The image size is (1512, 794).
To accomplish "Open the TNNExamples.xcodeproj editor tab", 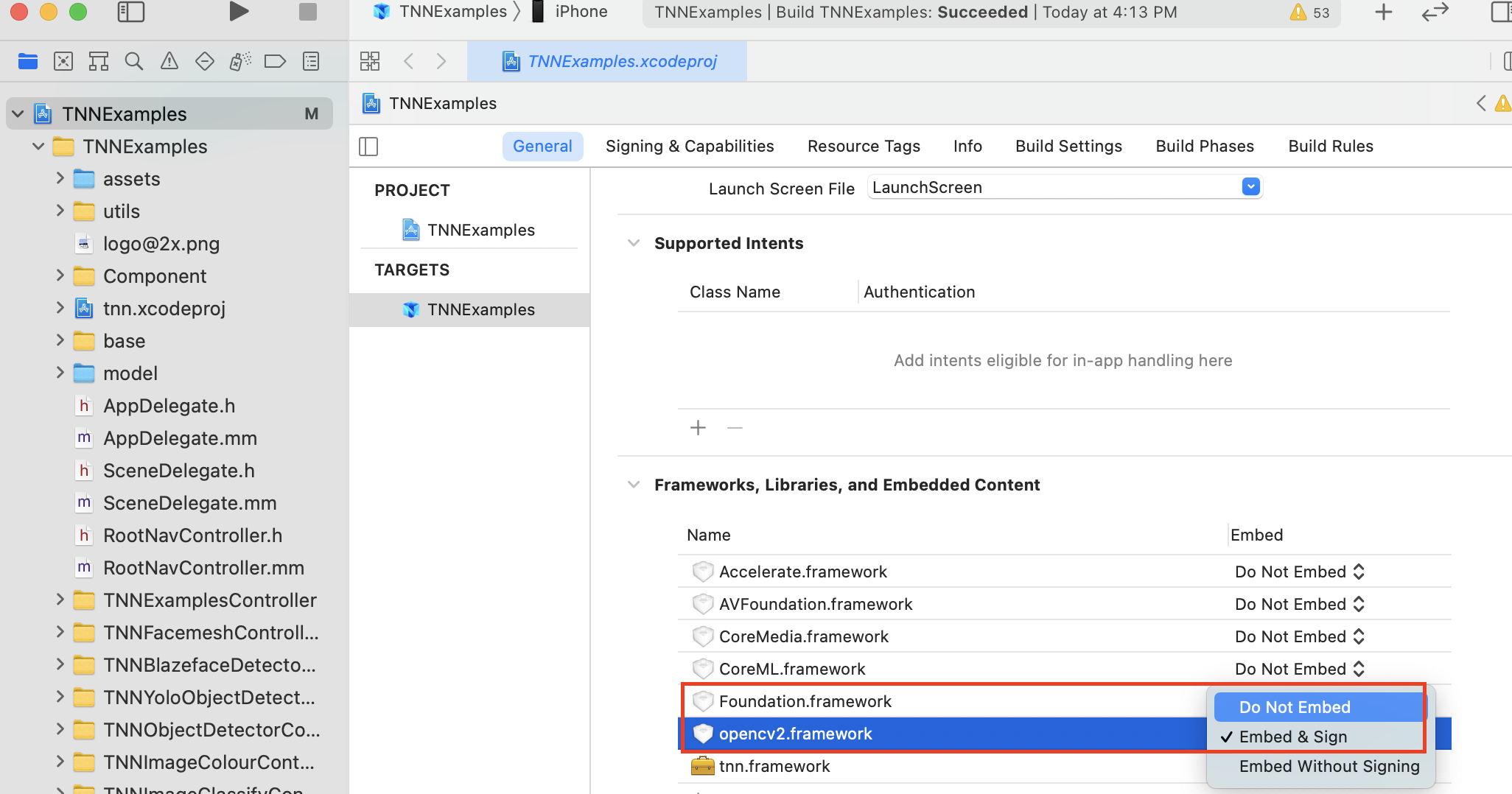I will point(607,61).
